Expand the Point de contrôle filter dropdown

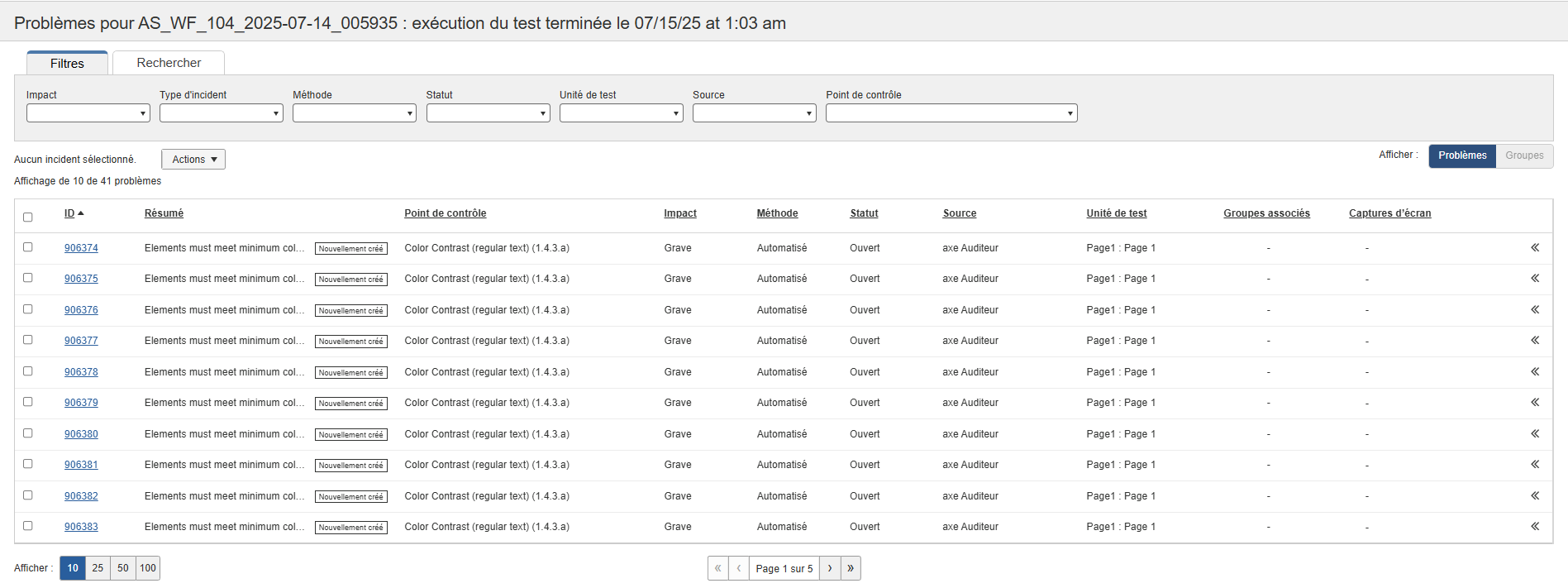click(x=951, y=113)
